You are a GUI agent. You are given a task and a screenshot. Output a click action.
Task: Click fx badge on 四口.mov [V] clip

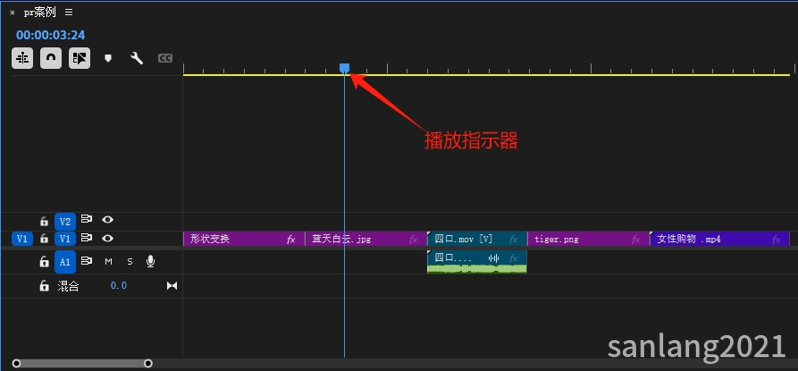[514, 239]
